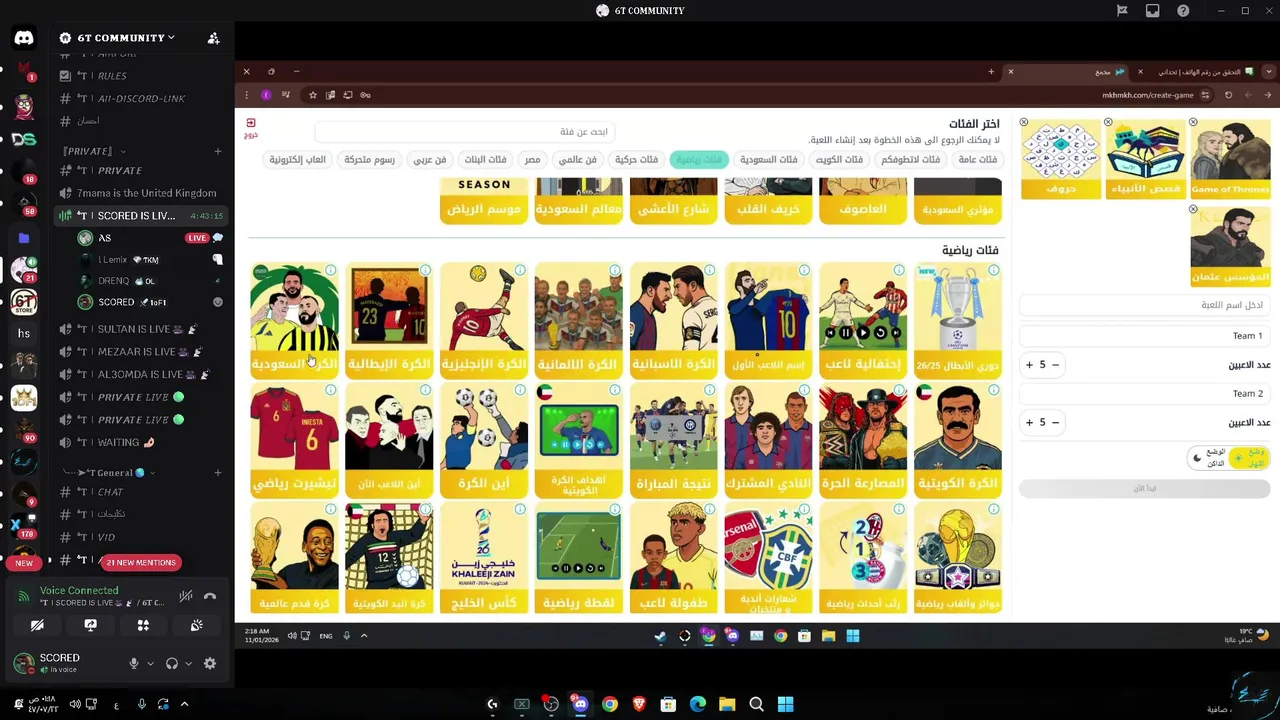Remove the Game of Thrones selected category
The image size is (1280, 720).
pos(1193,122)
